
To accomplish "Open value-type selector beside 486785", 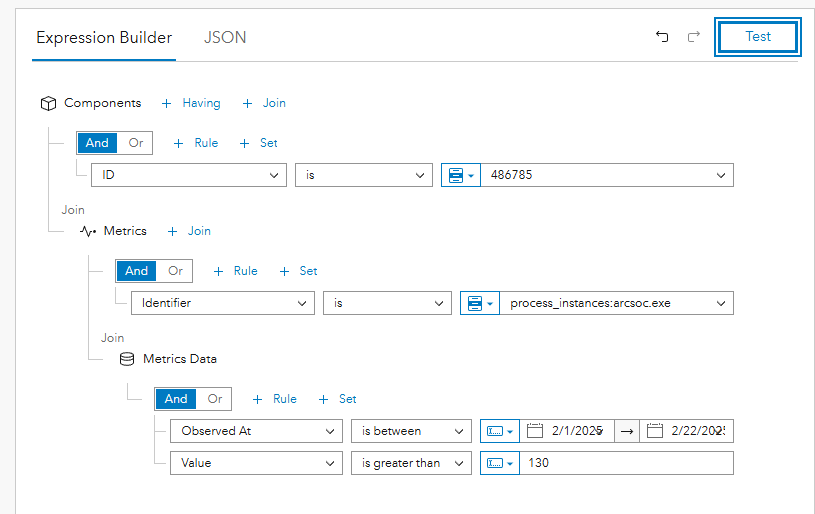I will click(x=460, y=175).
